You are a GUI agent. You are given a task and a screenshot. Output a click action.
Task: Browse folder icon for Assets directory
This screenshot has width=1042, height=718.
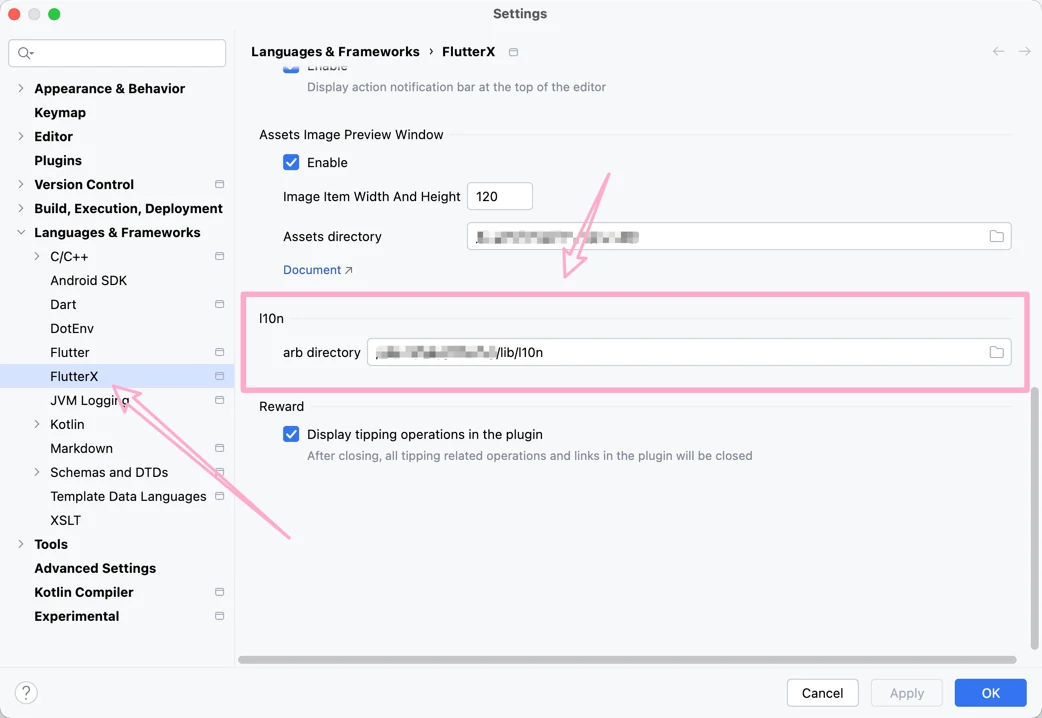pyautogui.click(x=996, y=236)
